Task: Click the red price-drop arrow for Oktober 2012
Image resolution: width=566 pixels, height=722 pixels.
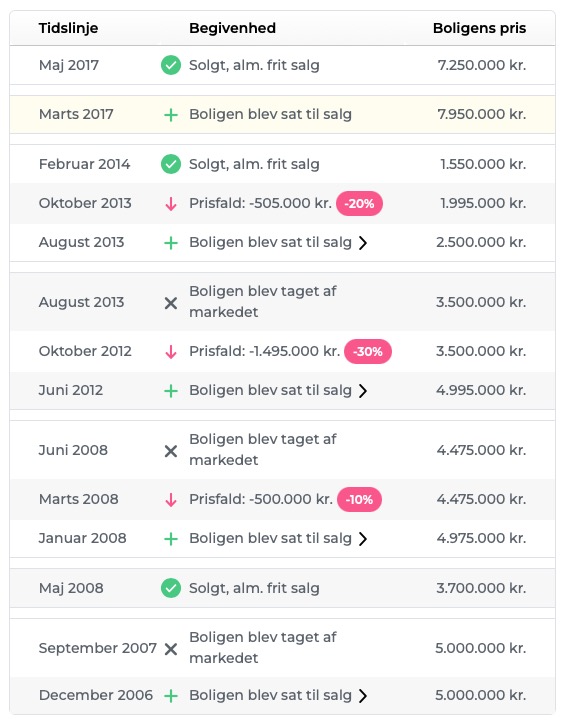Action: tap(171, 352)
